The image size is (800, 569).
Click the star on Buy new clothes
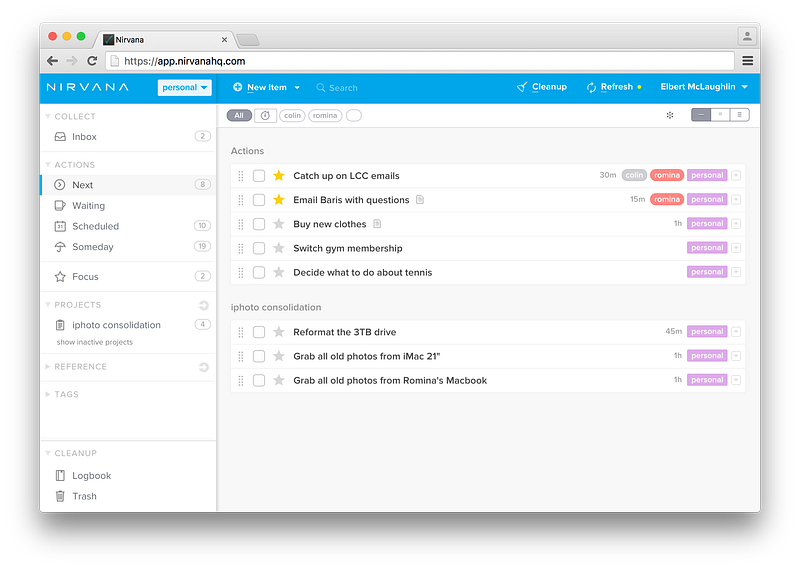click(279, 224)
